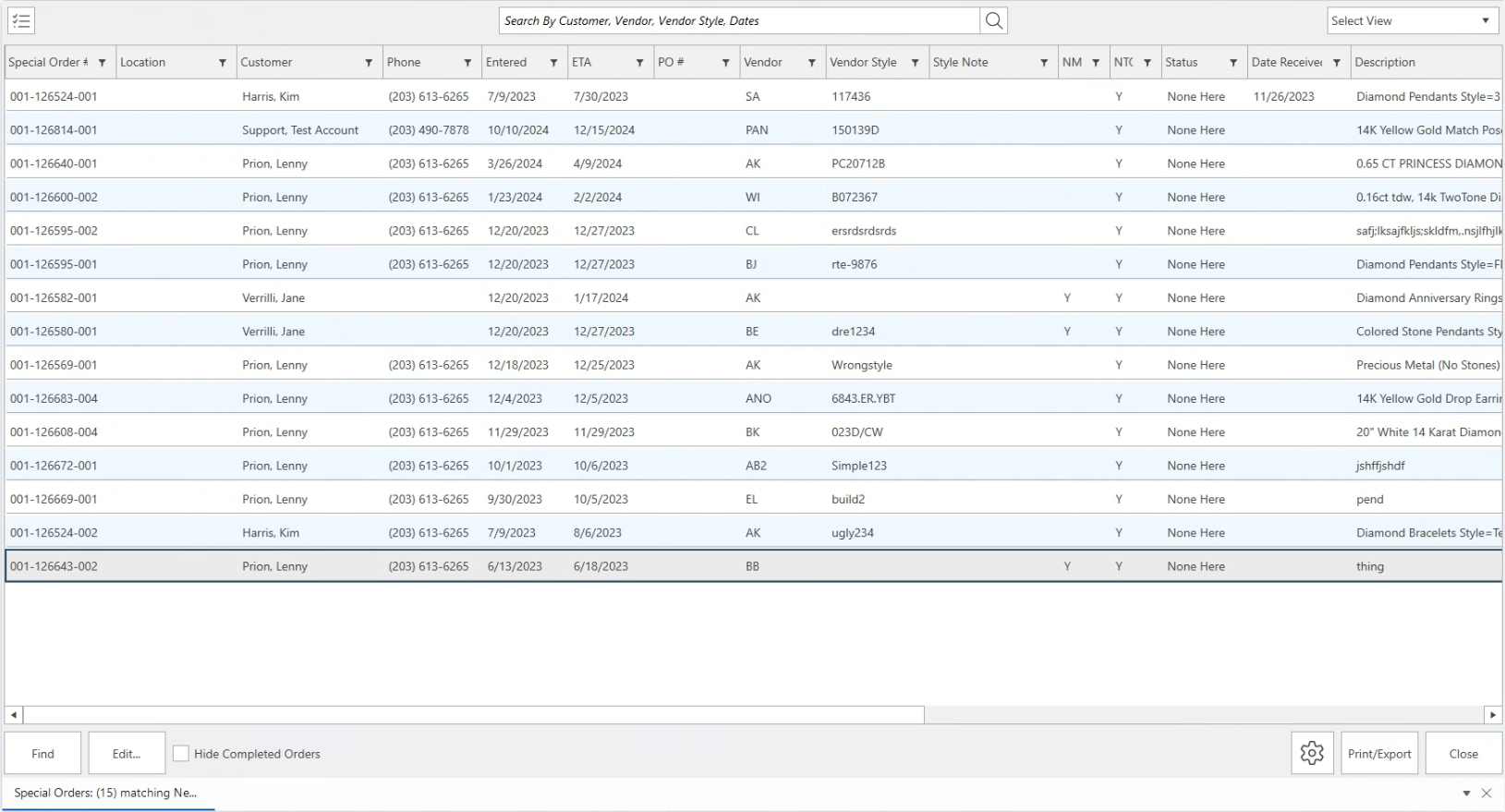Select order 001-126640-001 row
Image resolution: width=1505 pixels, height=812 pixels.
point(753,164)
